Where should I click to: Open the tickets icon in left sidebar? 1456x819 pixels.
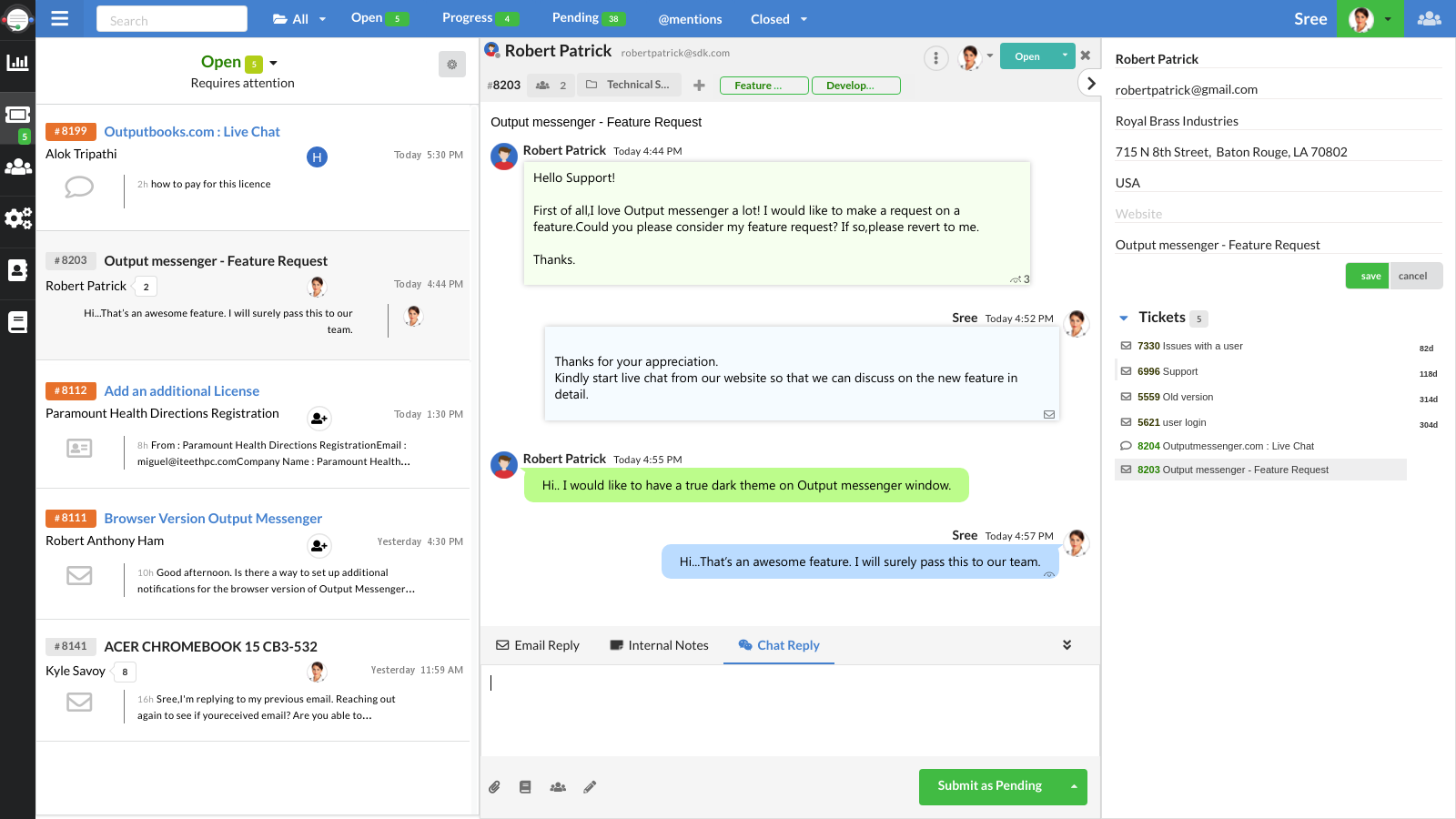17,116
